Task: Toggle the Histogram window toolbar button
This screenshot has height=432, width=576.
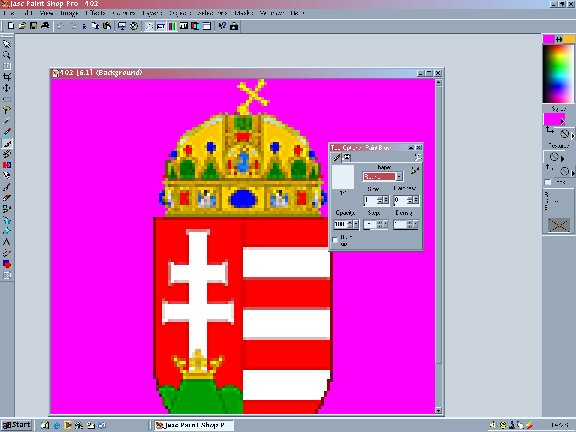Action: (x=184, y=26)
